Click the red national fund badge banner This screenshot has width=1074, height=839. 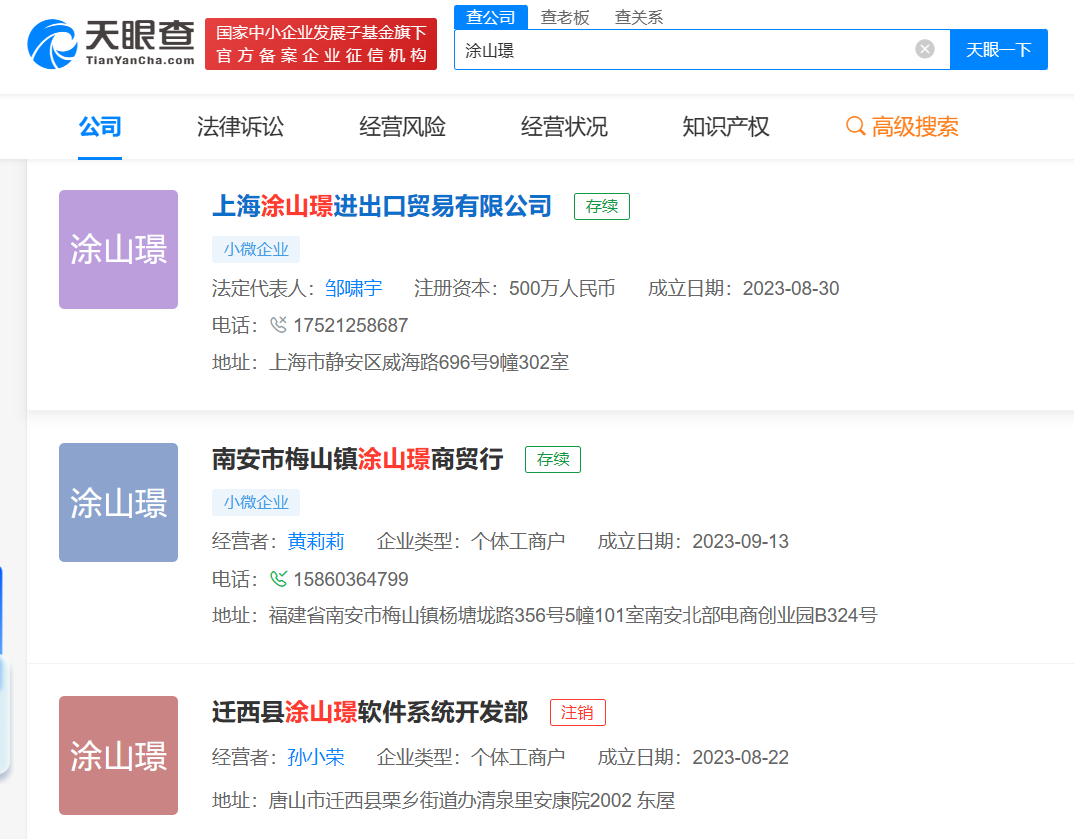coord(320,44)
